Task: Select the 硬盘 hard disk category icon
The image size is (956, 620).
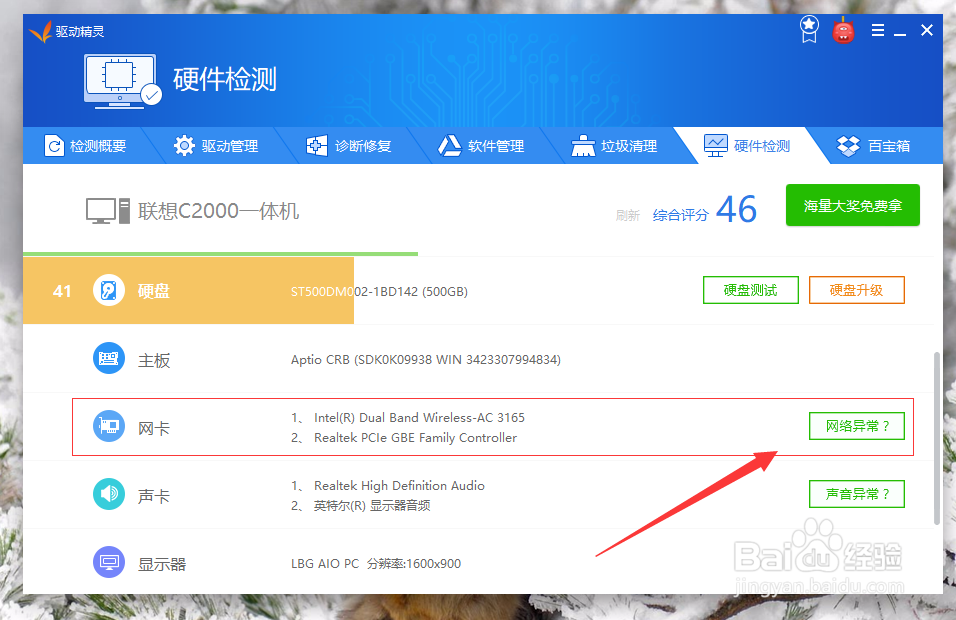Action: [109, 290]
